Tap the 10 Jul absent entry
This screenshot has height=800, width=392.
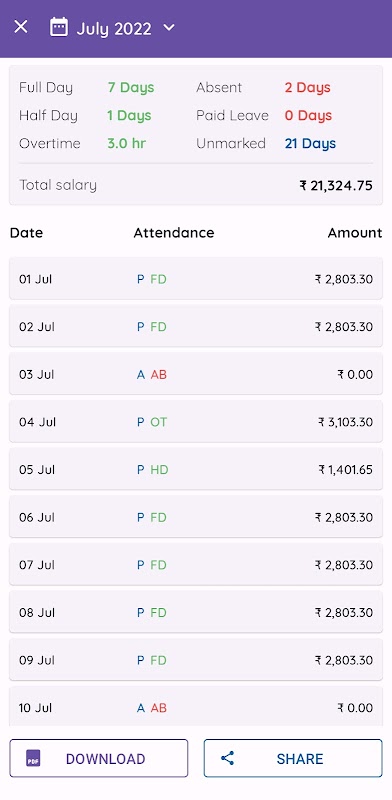196,707
